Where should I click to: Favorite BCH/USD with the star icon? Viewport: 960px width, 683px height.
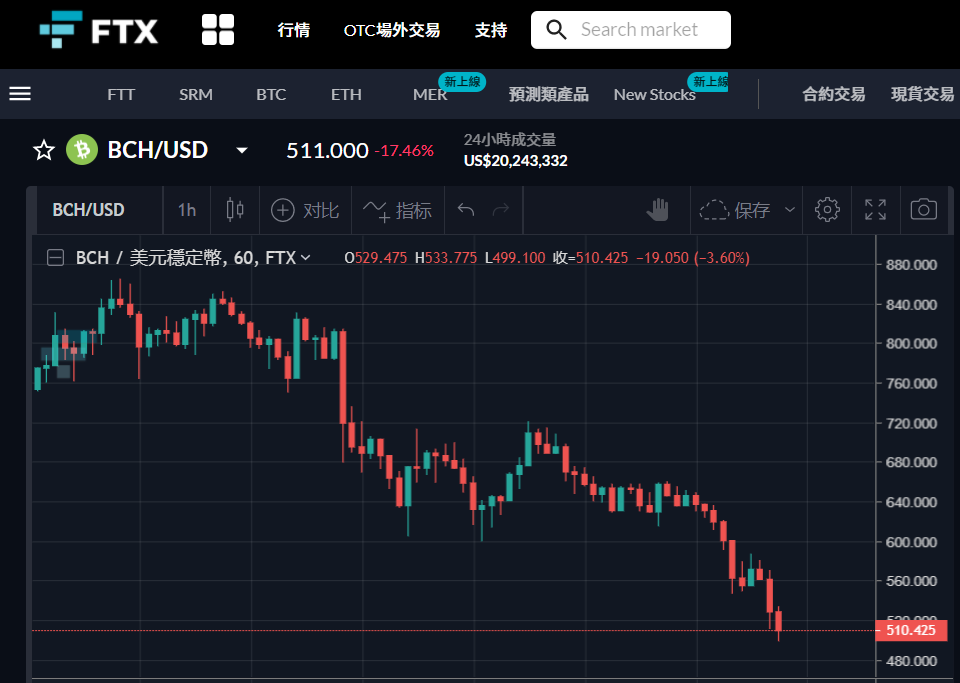[43, 150]
